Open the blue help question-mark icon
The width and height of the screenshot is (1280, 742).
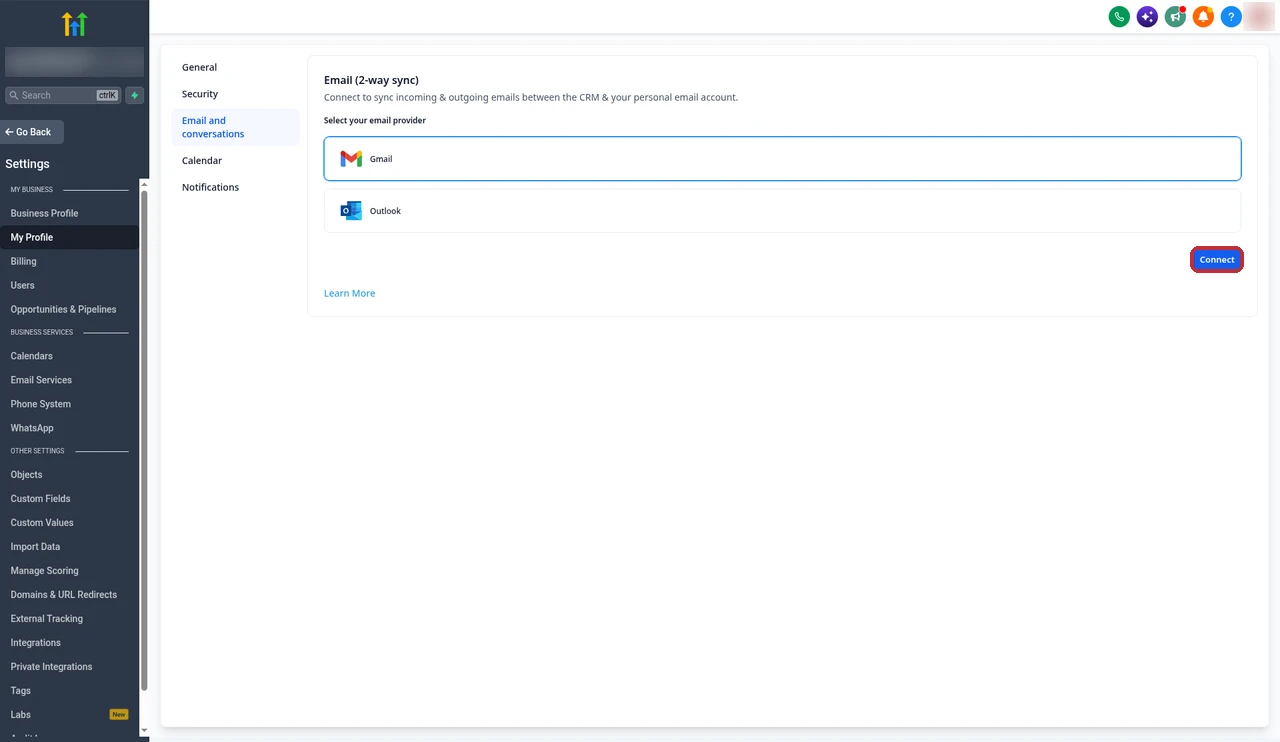click(x=1231, y=17)
